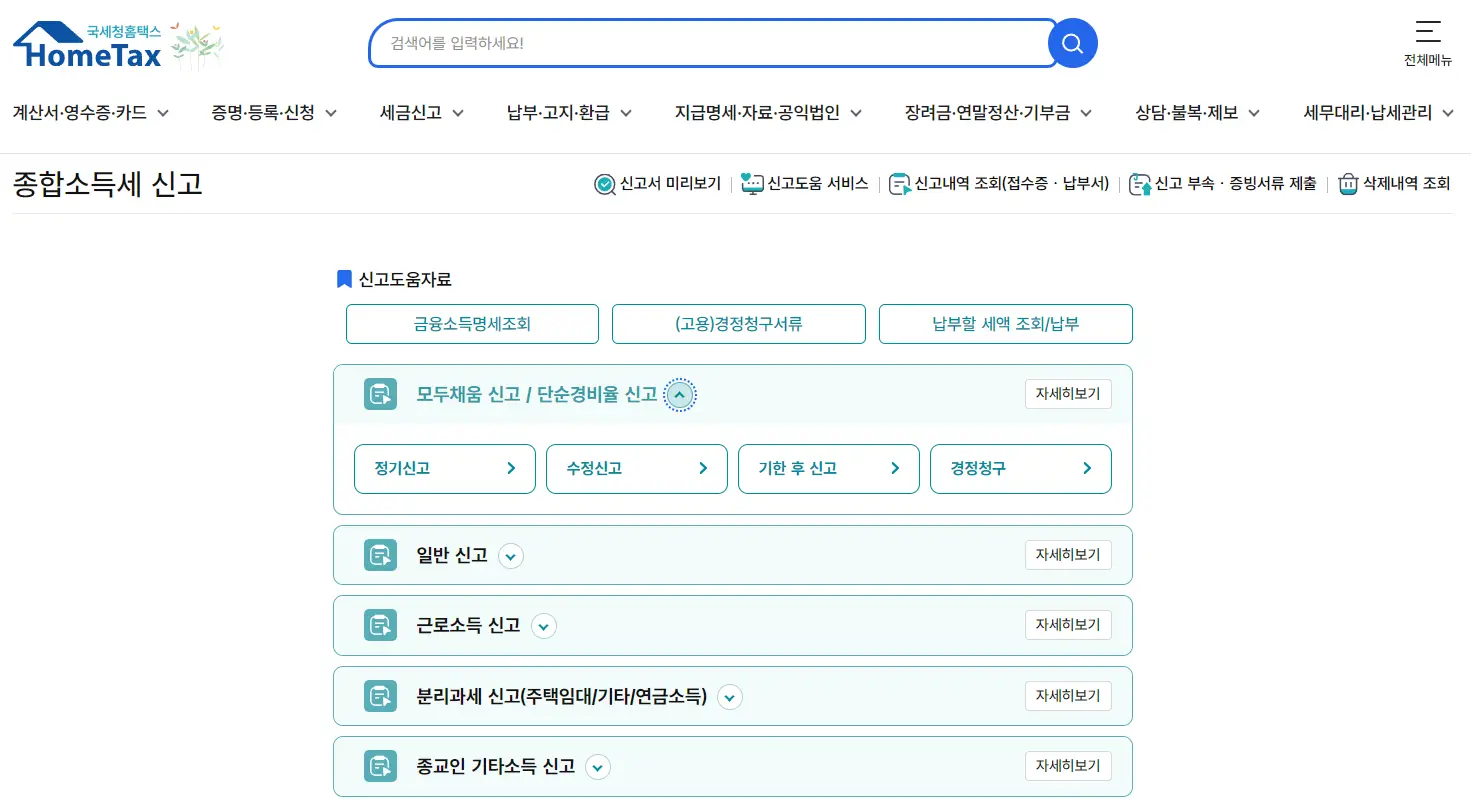
Task: Click the search magnifier icon
Action: pyautogui.click(x=1072, y=42)
